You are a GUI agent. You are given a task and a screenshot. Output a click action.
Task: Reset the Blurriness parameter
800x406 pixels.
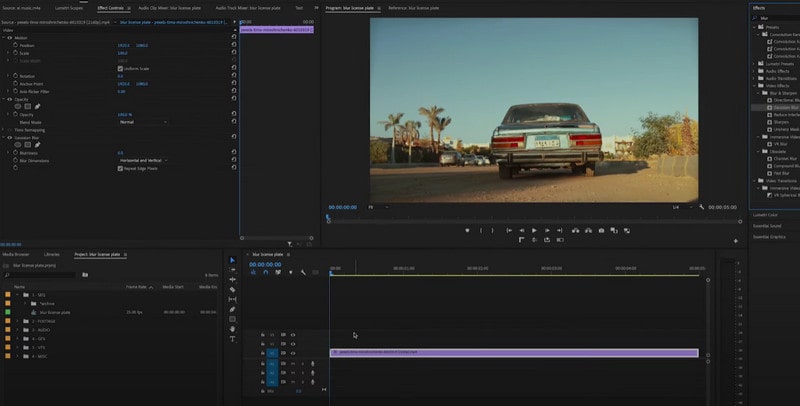point(234,152)
